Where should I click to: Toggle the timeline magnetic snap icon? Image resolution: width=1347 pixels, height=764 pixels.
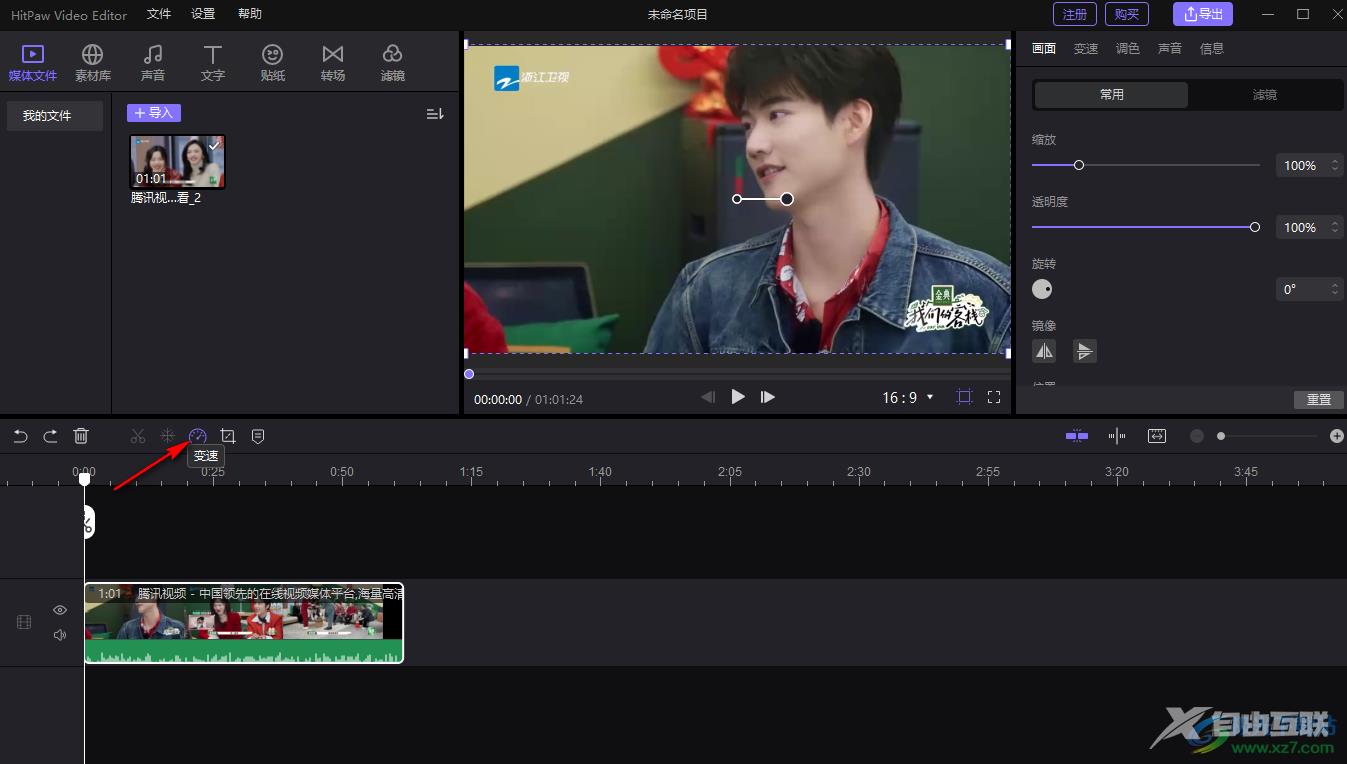point(1077,436)
